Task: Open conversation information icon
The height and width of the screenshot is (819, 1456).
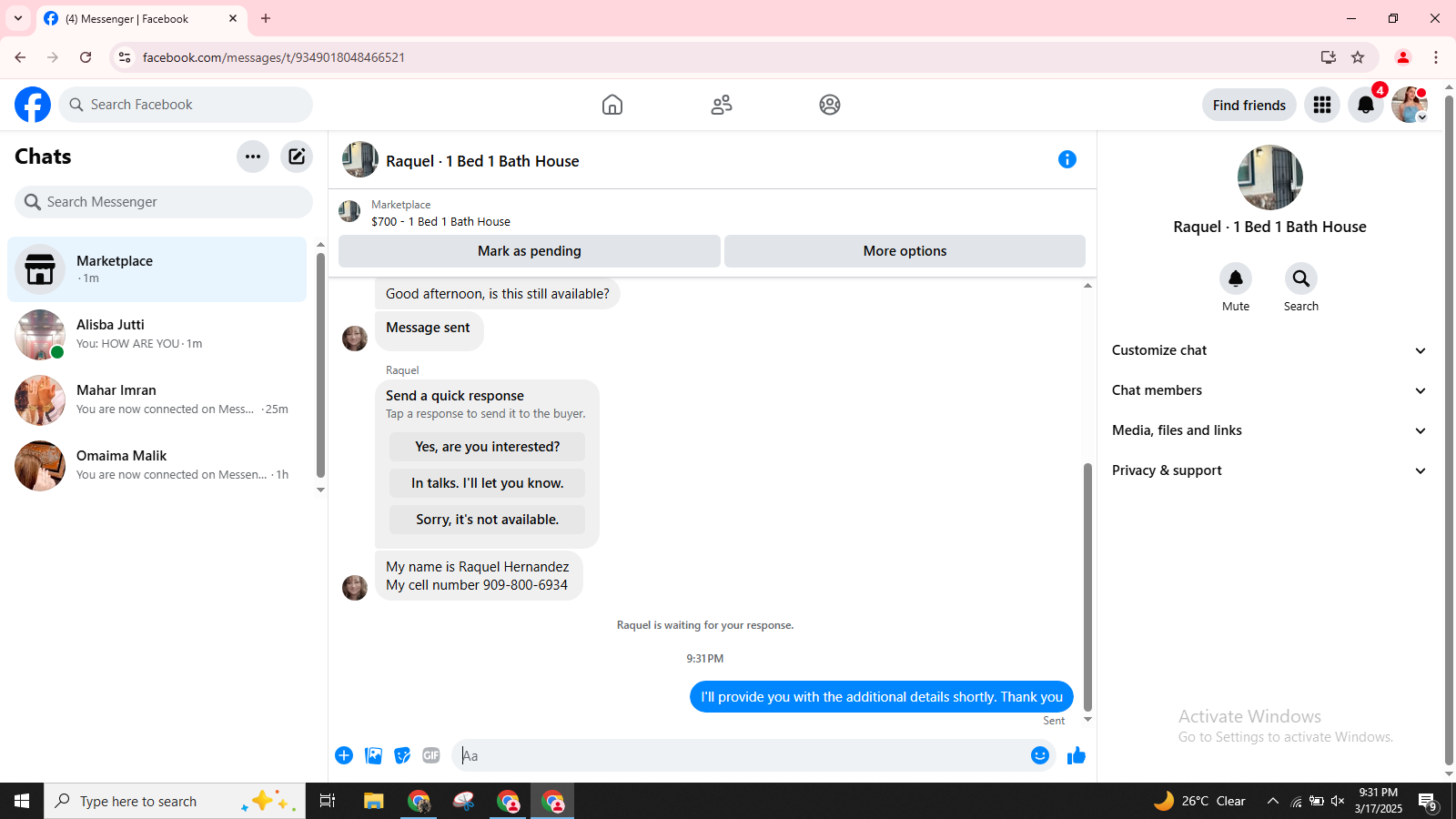Action: click(x=1067, y=160)
